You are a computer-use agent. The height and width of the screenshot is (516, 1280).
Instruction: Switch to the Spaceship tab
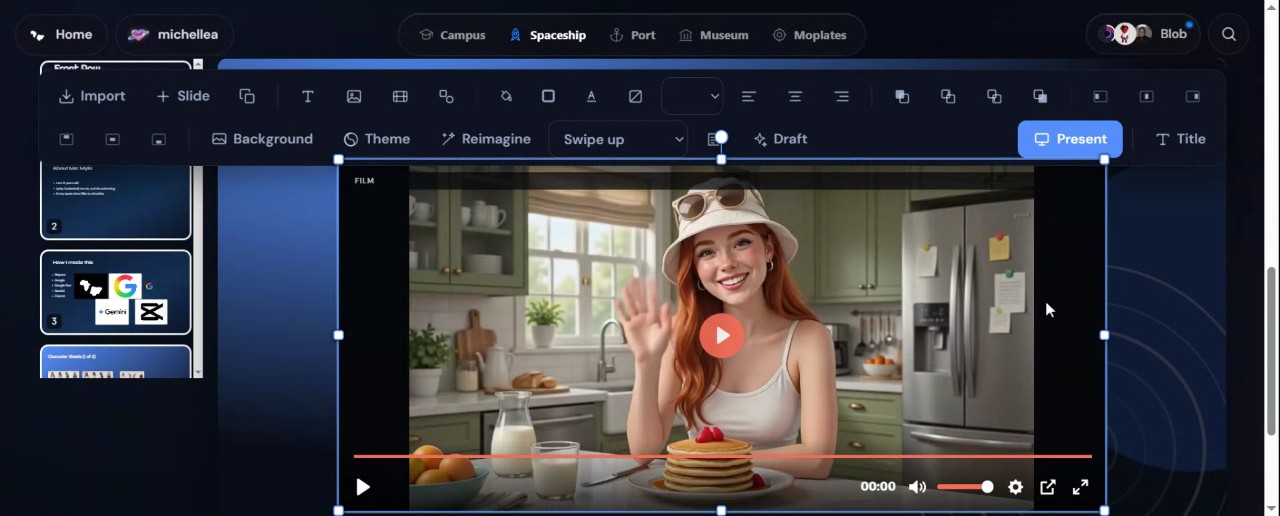(x=547, y=35)
